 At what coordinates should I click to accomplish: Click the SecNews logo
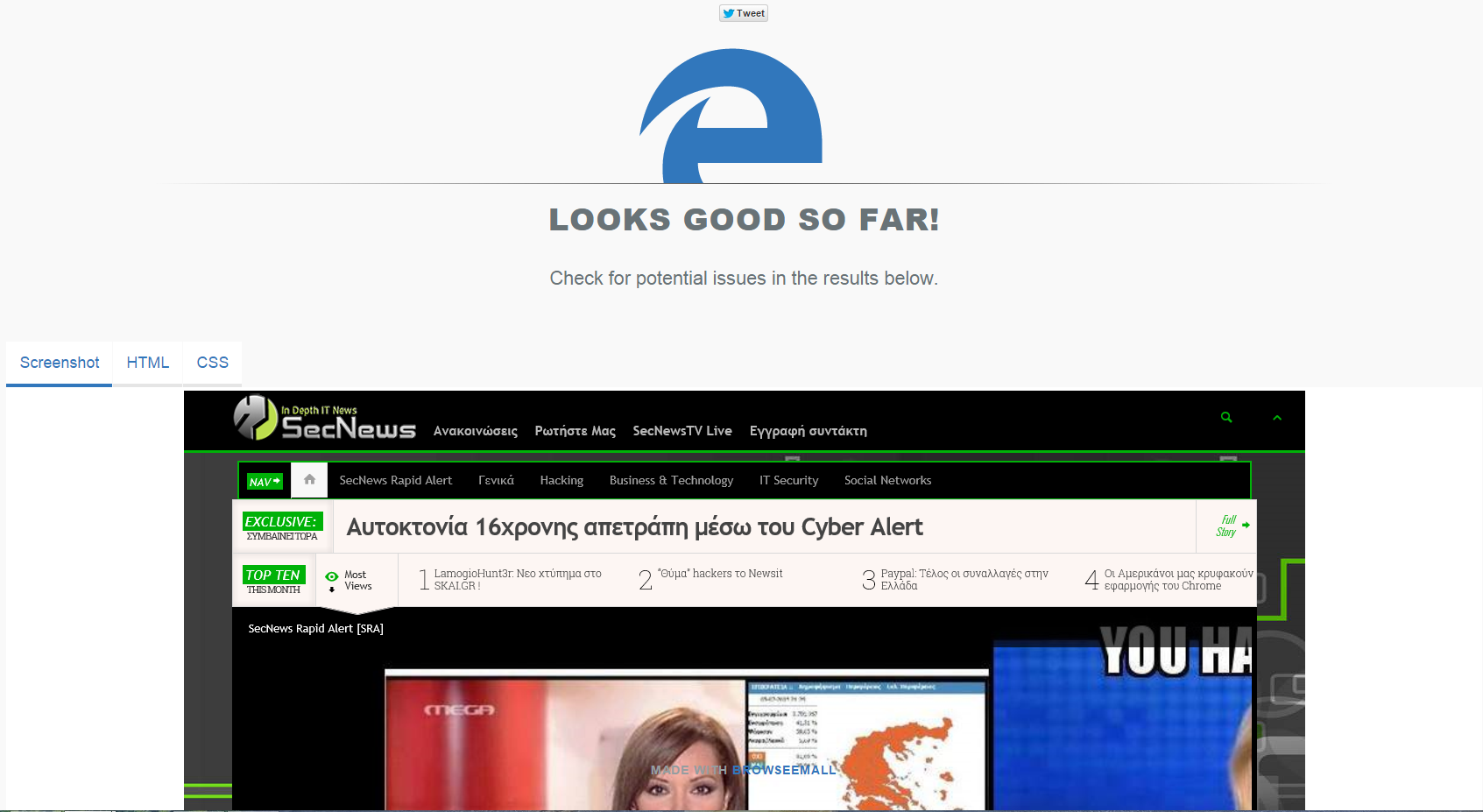325,420
